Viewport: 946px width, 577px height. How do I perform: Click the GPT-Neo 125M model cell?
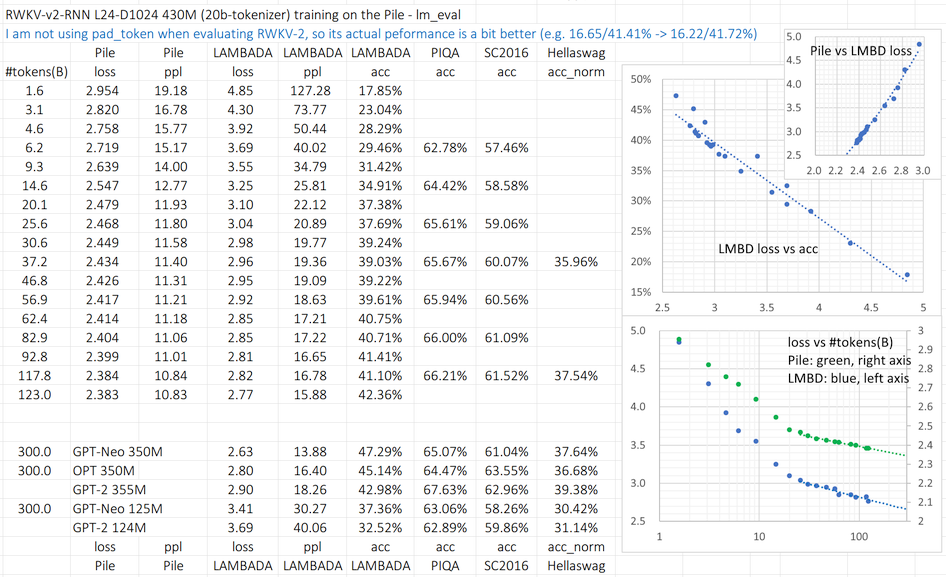[119, 509]
